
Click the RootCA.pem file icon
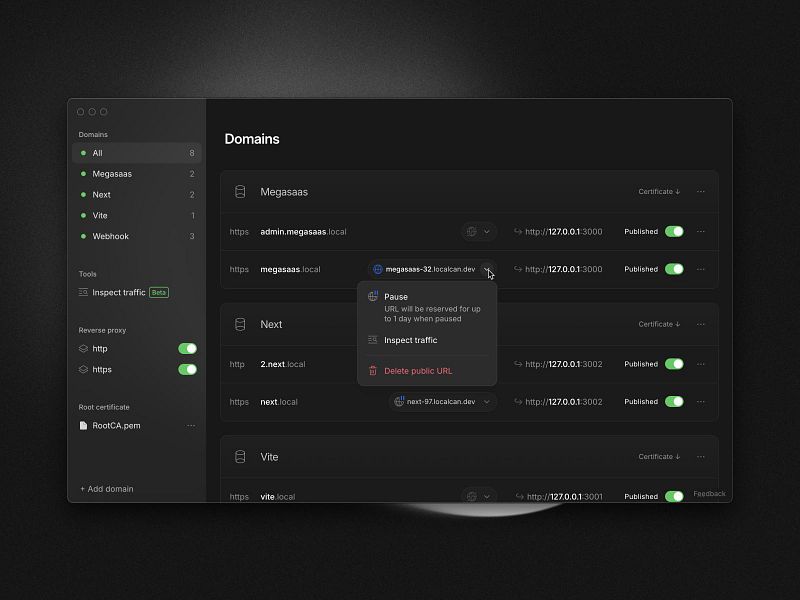coord(85,425)
